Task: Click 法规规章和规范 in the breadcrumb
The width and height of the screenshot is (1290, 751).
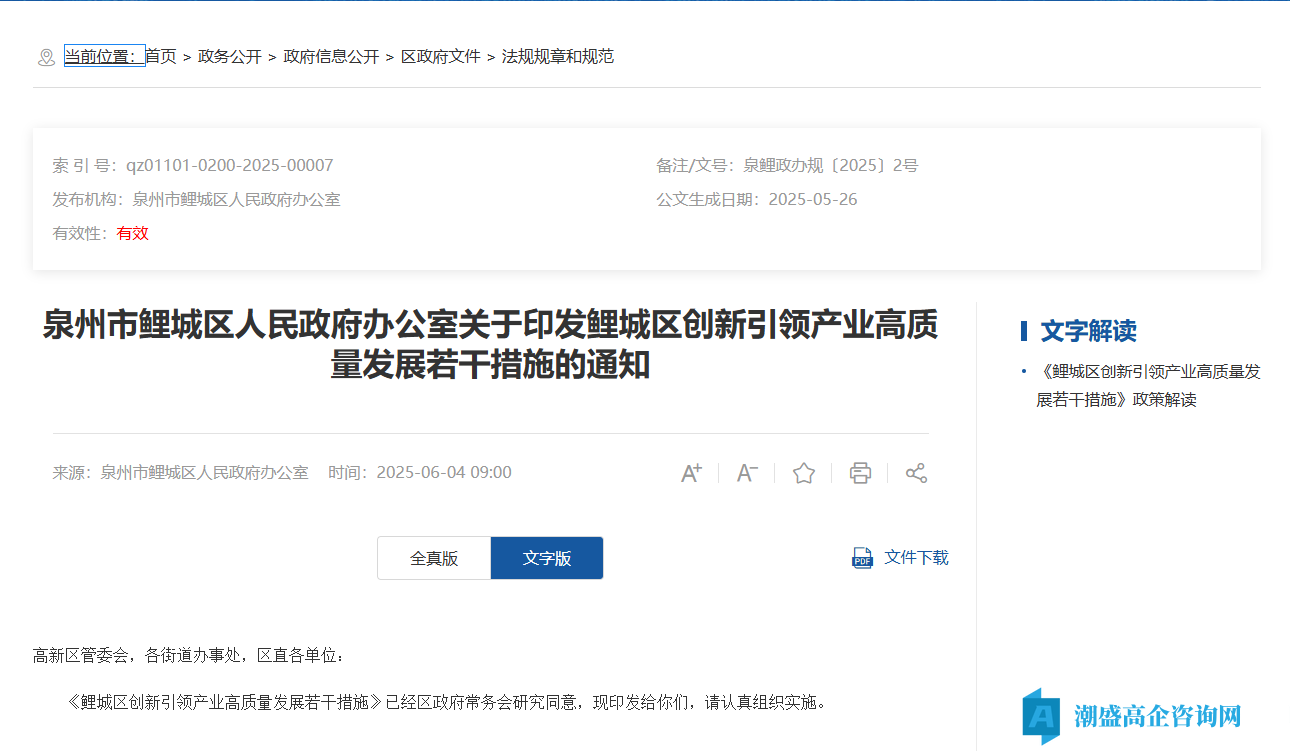Action: (558, 57)
